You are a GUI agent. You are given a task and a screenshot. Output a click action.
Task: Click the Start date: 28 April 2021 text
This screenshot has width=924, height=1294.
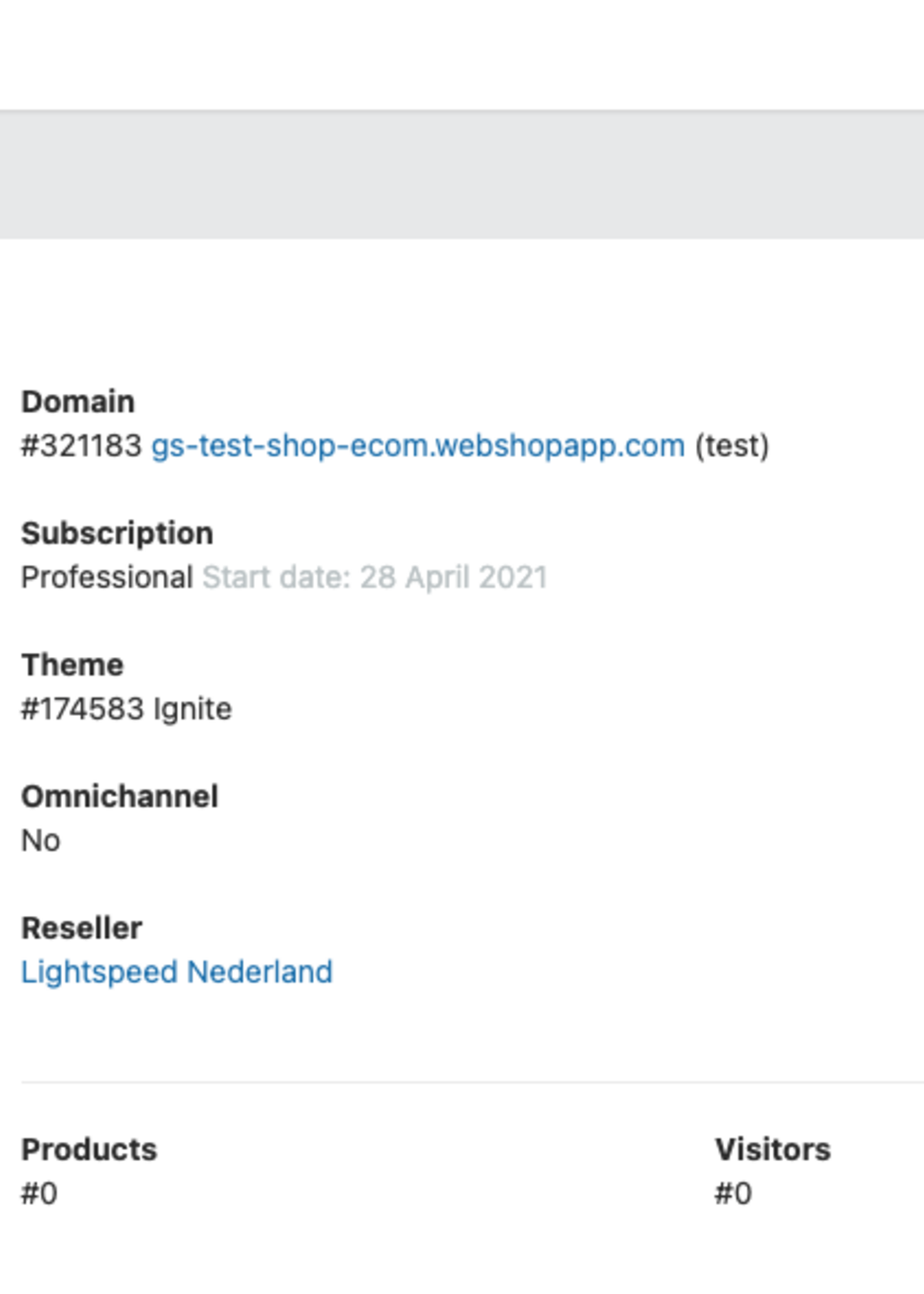pyautogui.click(x=375, y=577)
